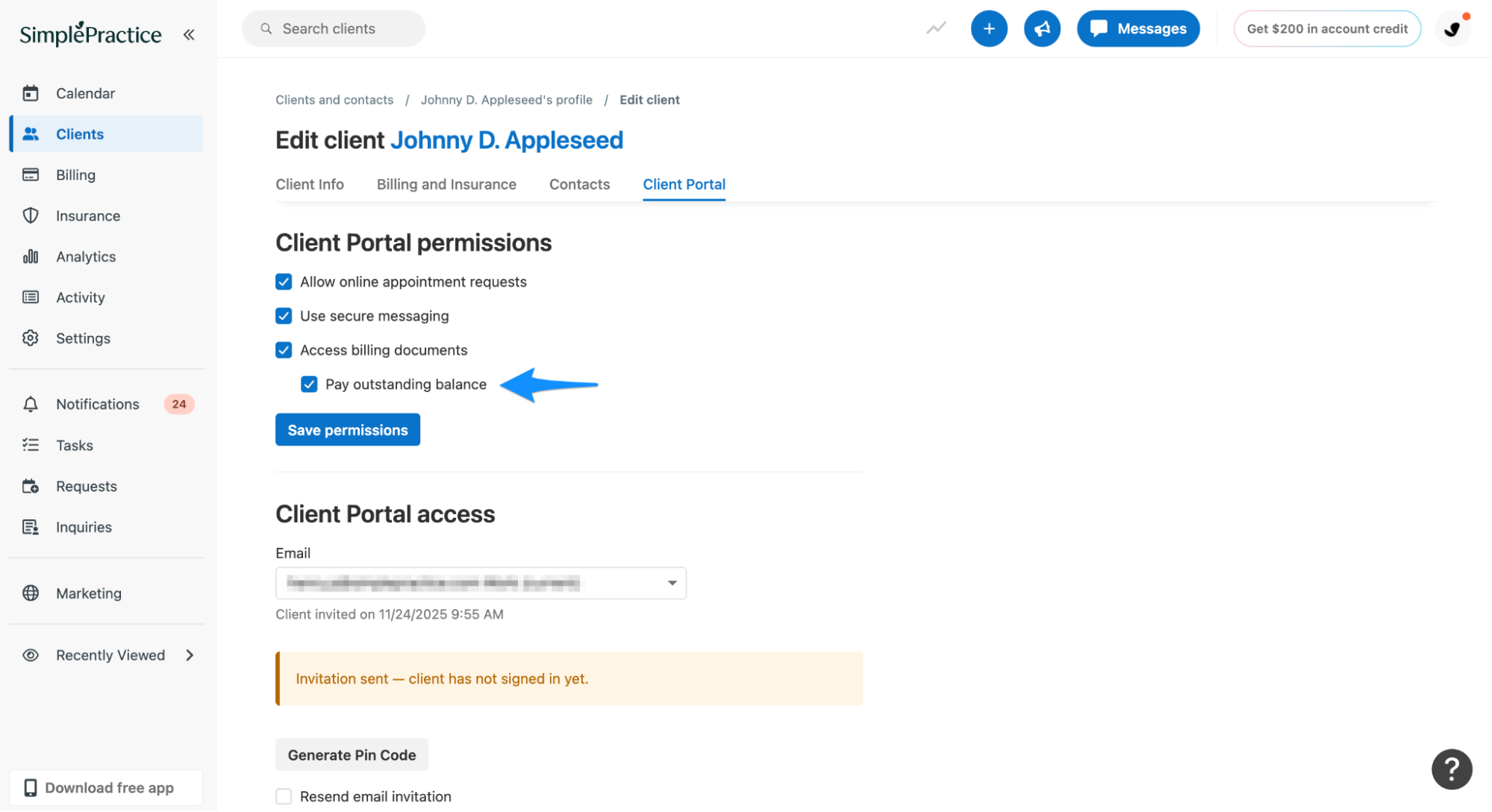The height and width of the screenshot is (812, 1492).
Task: Toggle Use secure messaging checkbox
Action: coord(284,316)
